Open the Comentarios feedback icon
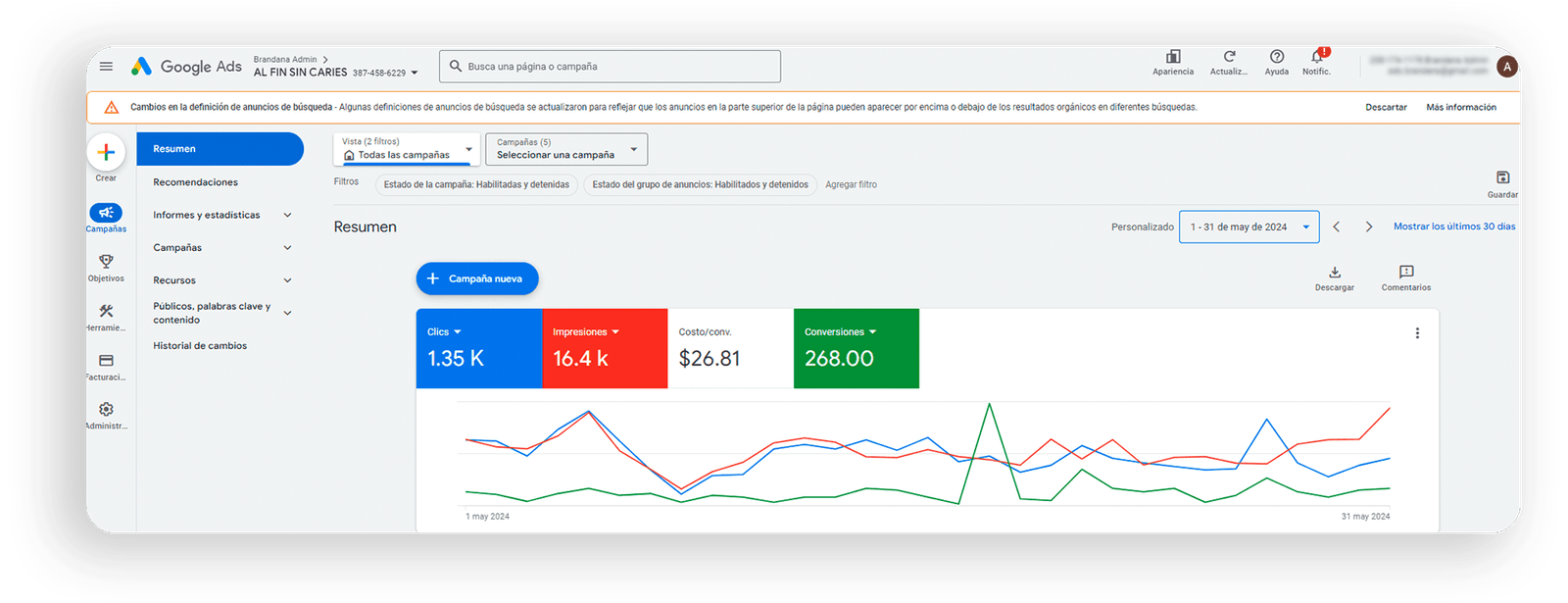This screenshot has width=1568, height=603. point(1405,273)
